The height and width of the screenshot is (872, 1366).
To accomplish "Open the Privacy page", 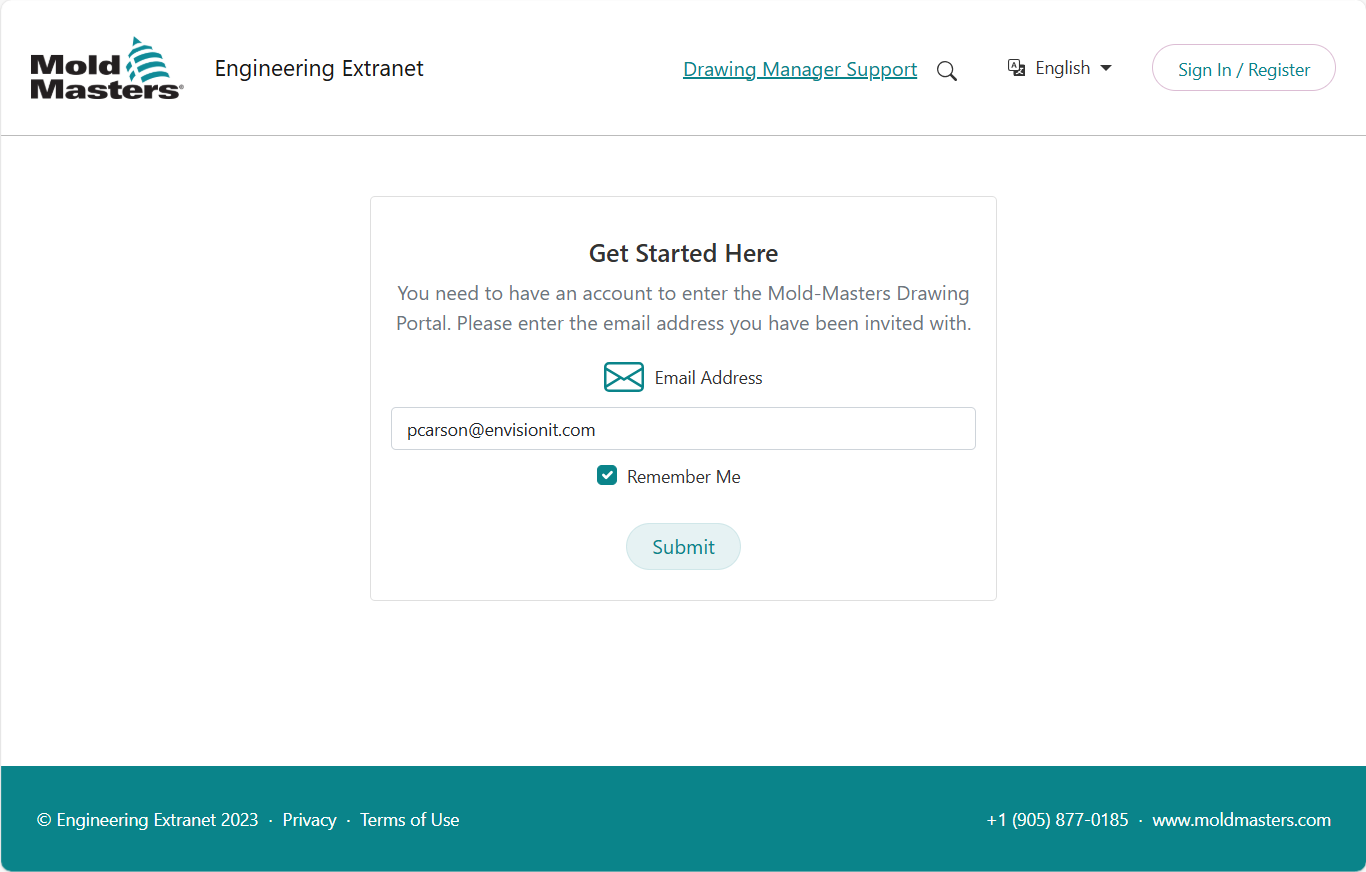I will point(310,819).
